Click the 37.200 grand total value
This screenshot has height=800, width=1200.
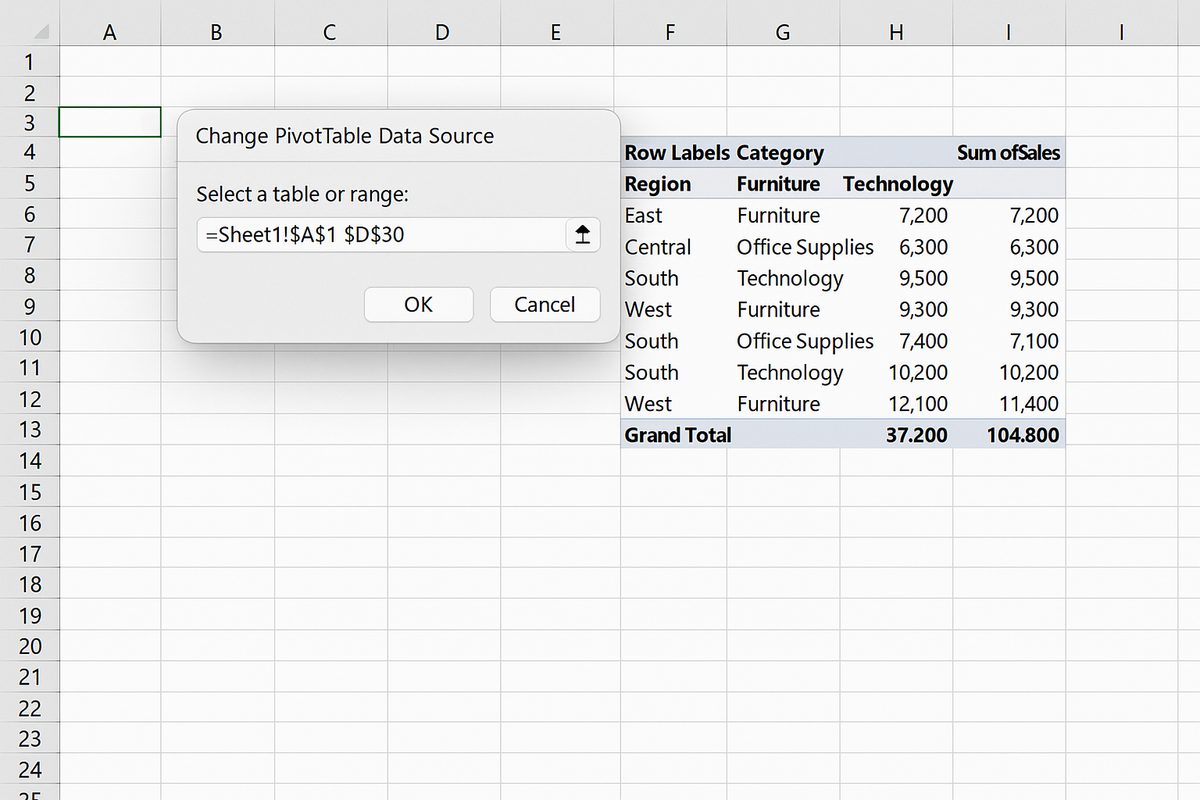[916, 435]
